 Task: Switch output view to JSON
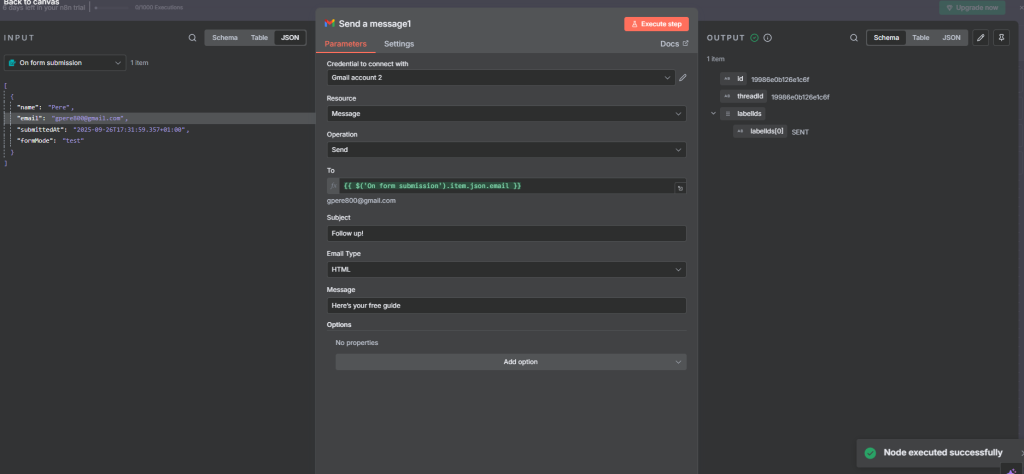point(952,38)
